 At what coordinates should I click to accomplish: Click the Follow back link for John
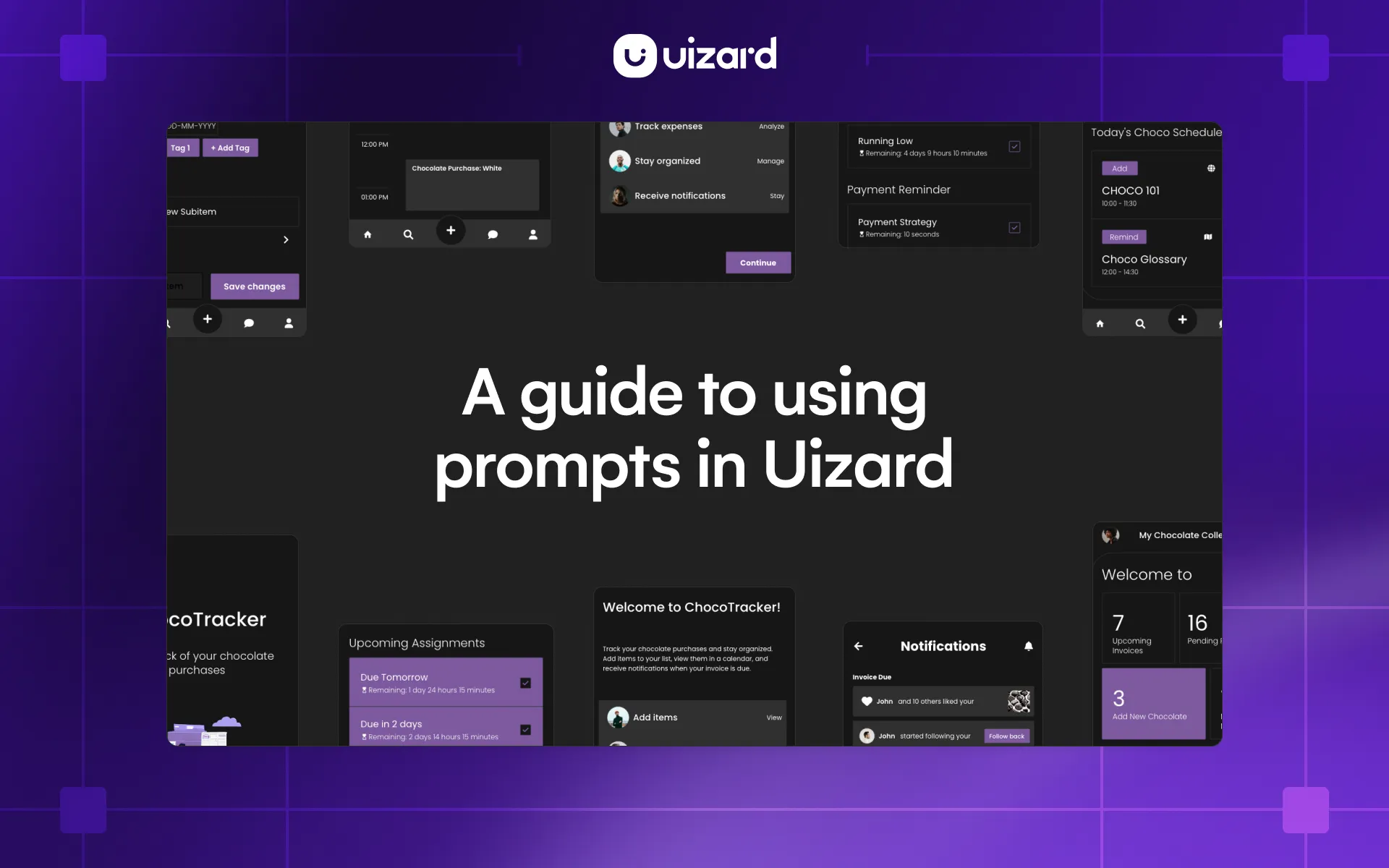pos(1006,736)
